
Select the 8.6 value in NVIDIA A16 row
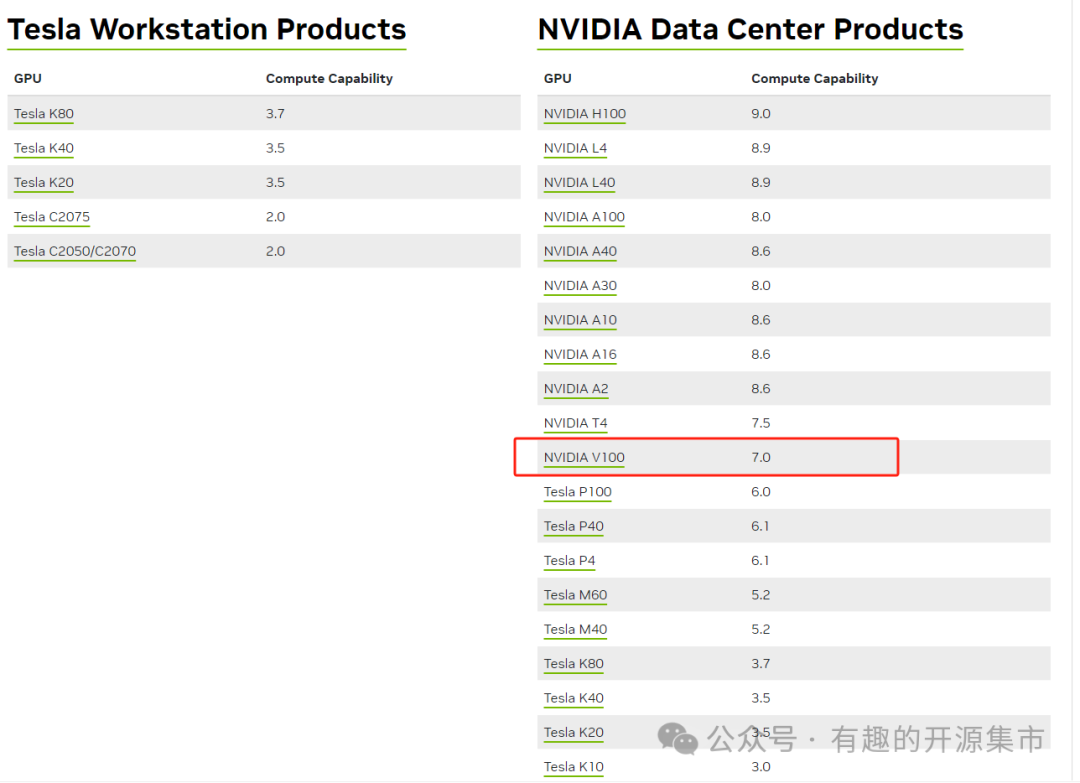coord(760,355)
